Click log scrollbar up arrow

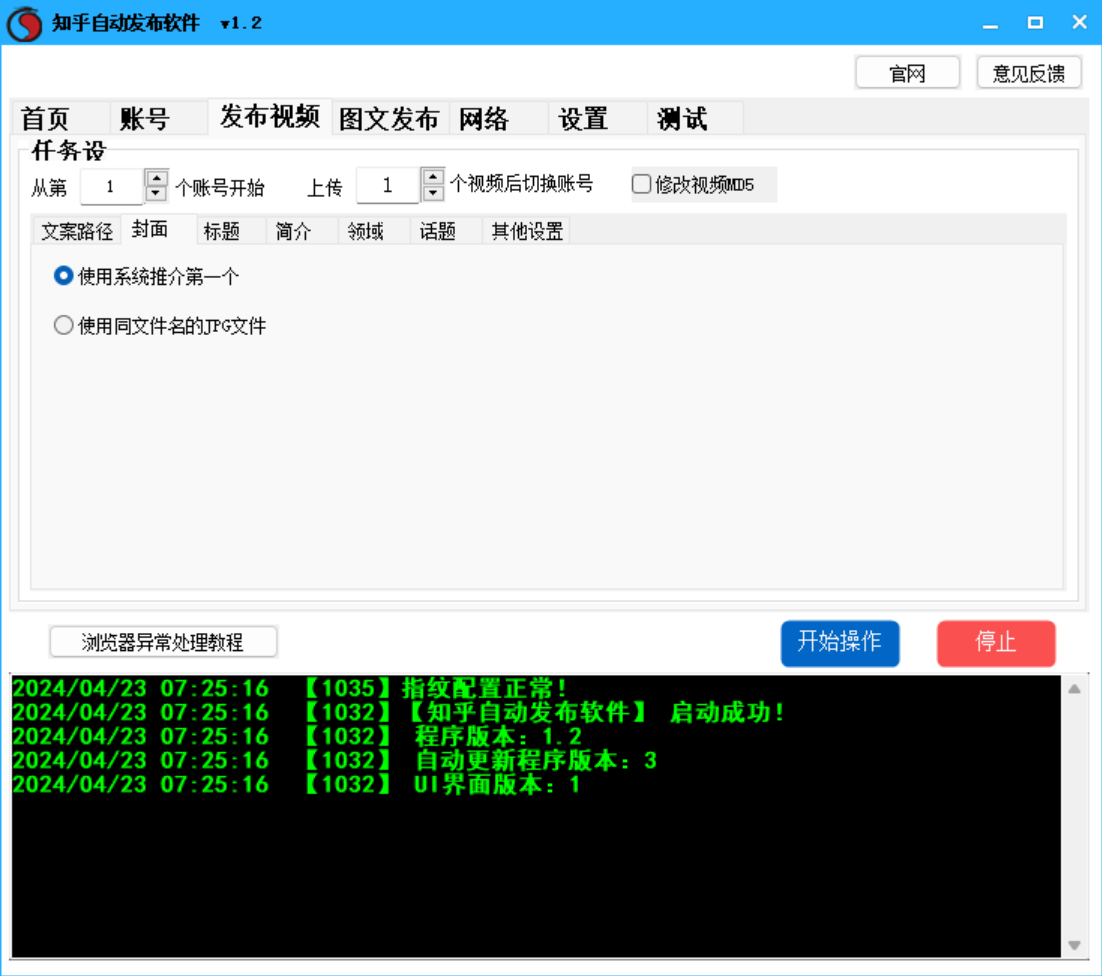coord(1075,689)
